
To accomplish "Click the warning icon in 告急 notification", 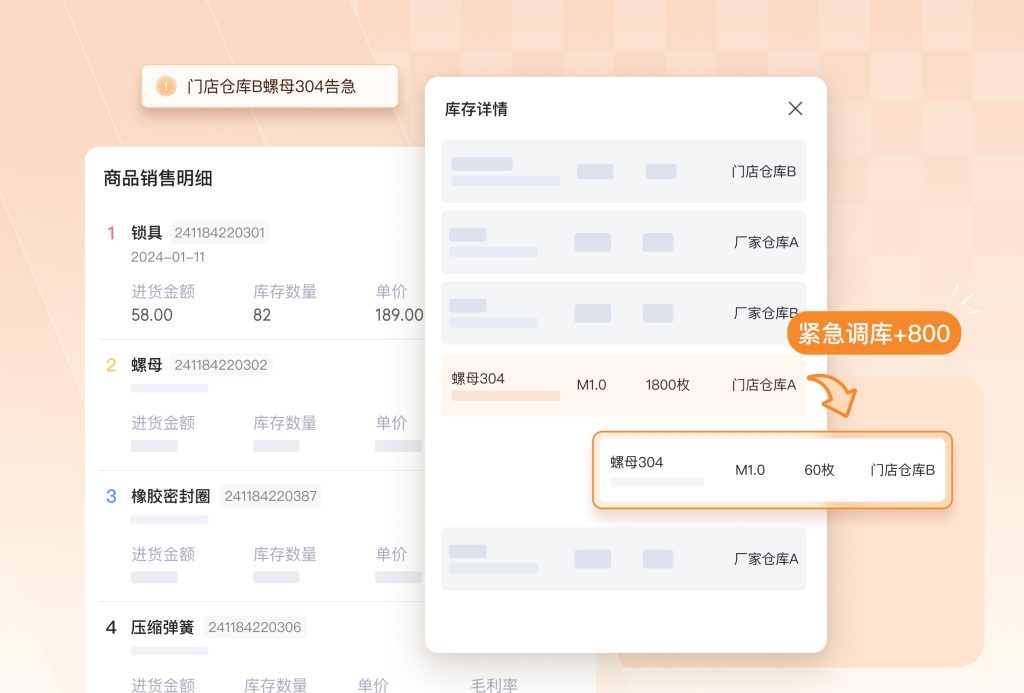I will click(166, 86).
